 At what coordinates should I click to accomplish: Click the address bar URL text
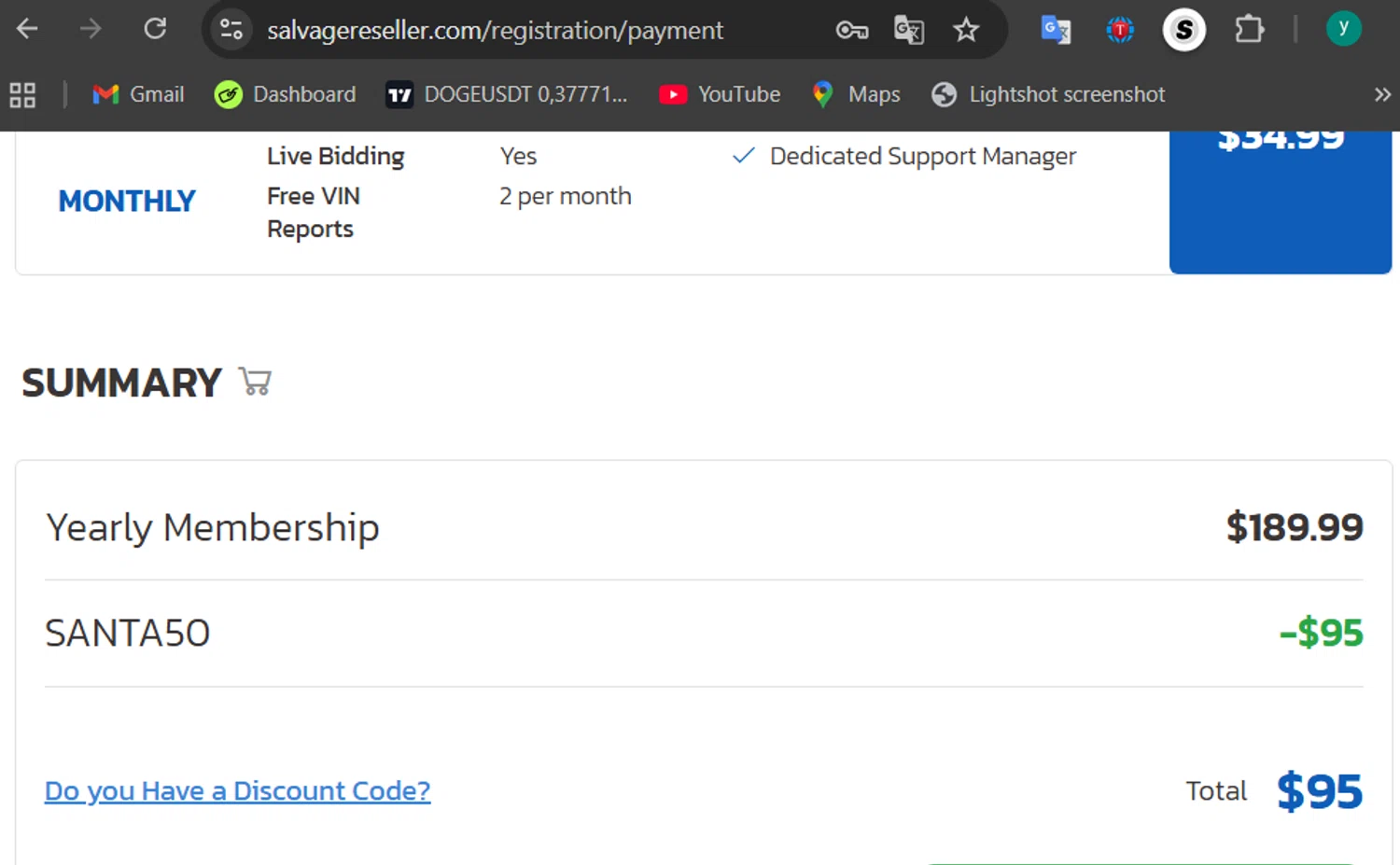click(495, 31)
